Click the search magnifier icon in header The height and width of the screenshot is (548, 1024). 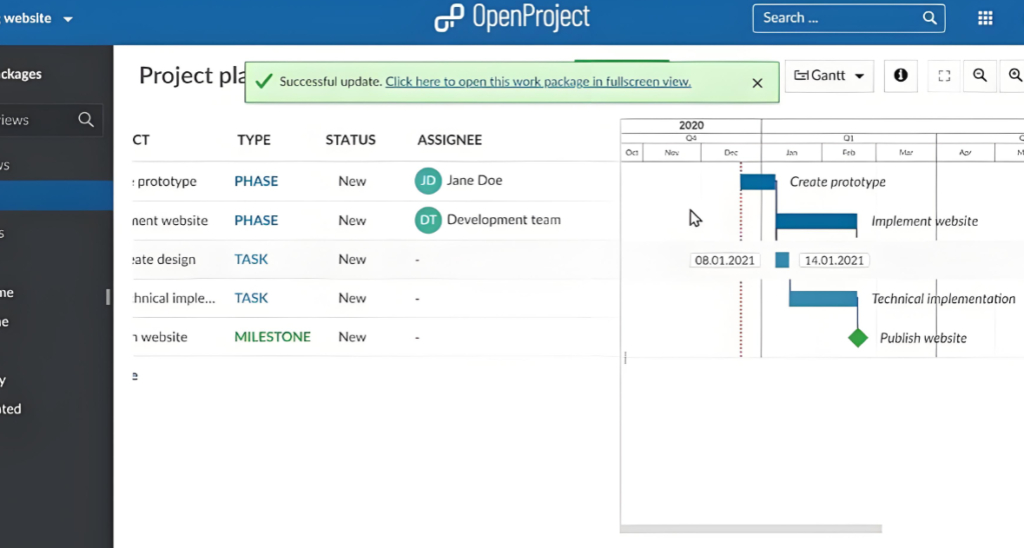click(x=930, y=18)
